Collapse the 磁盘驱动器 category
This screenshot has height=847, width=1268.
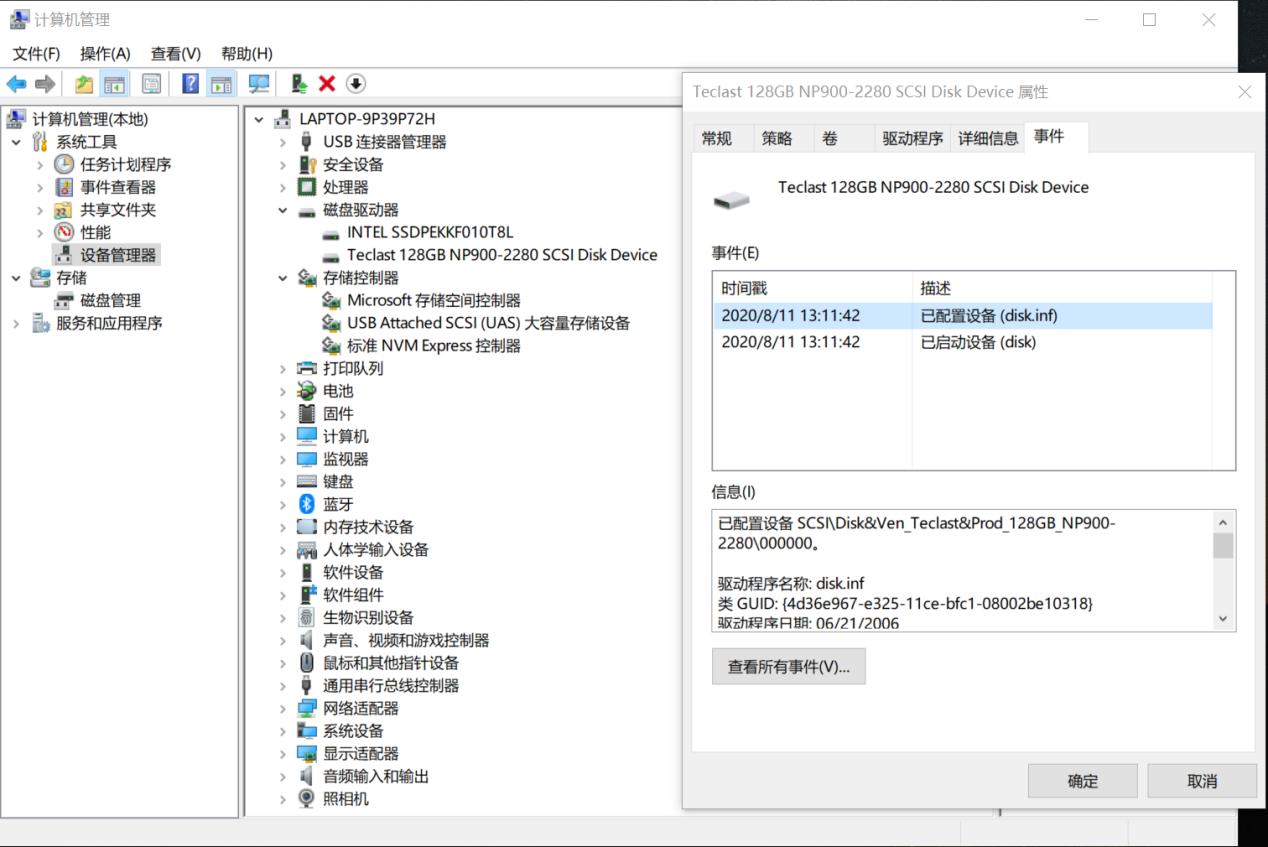pyautogui.click(x=281, y=209)
